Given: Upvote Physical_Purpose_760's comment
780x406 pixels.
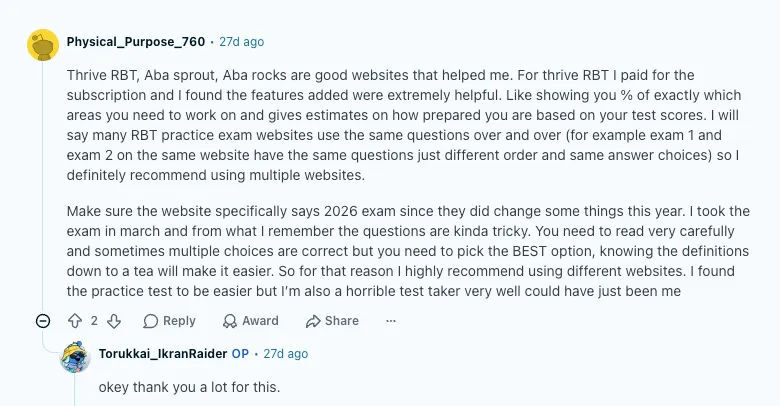Looking at the screenshot, I should click(75, 321).
